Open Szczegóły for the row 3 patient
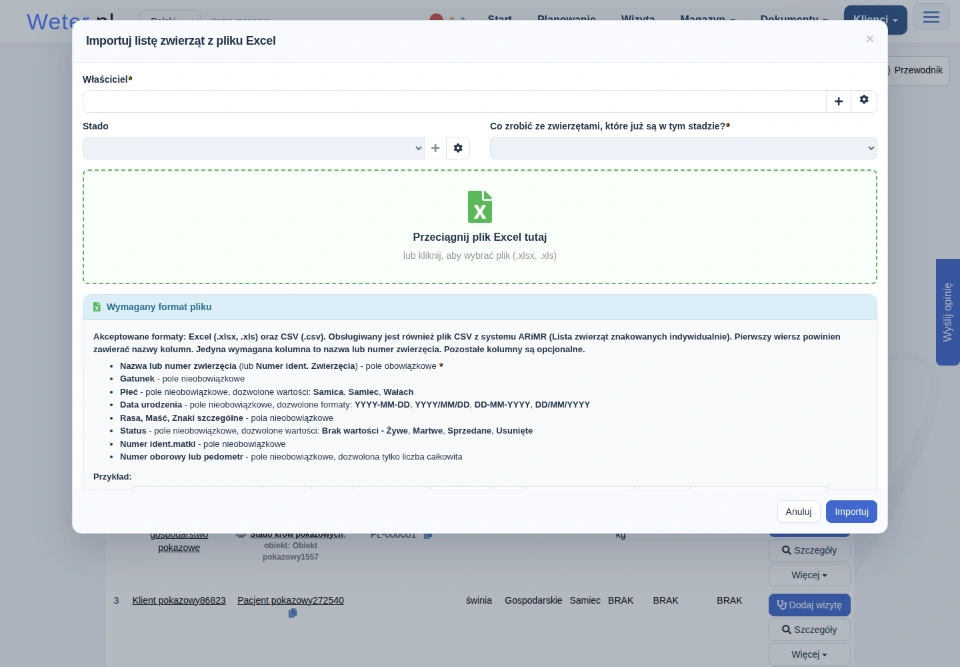The width and height of the screenshot is (960, 667). [x=809, y=630]
